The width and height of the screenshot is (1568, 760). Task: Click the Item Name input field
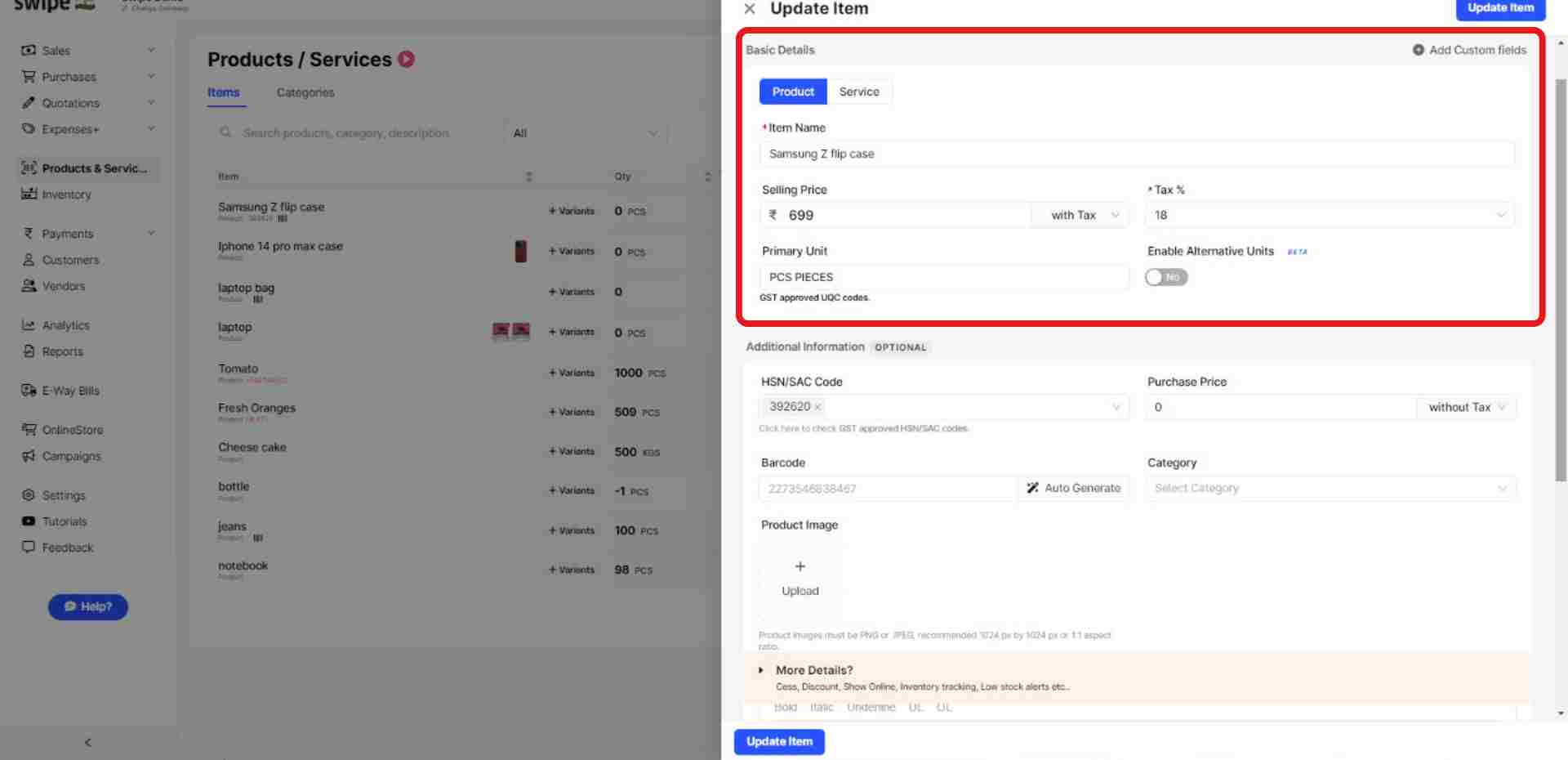[1137, 154]
